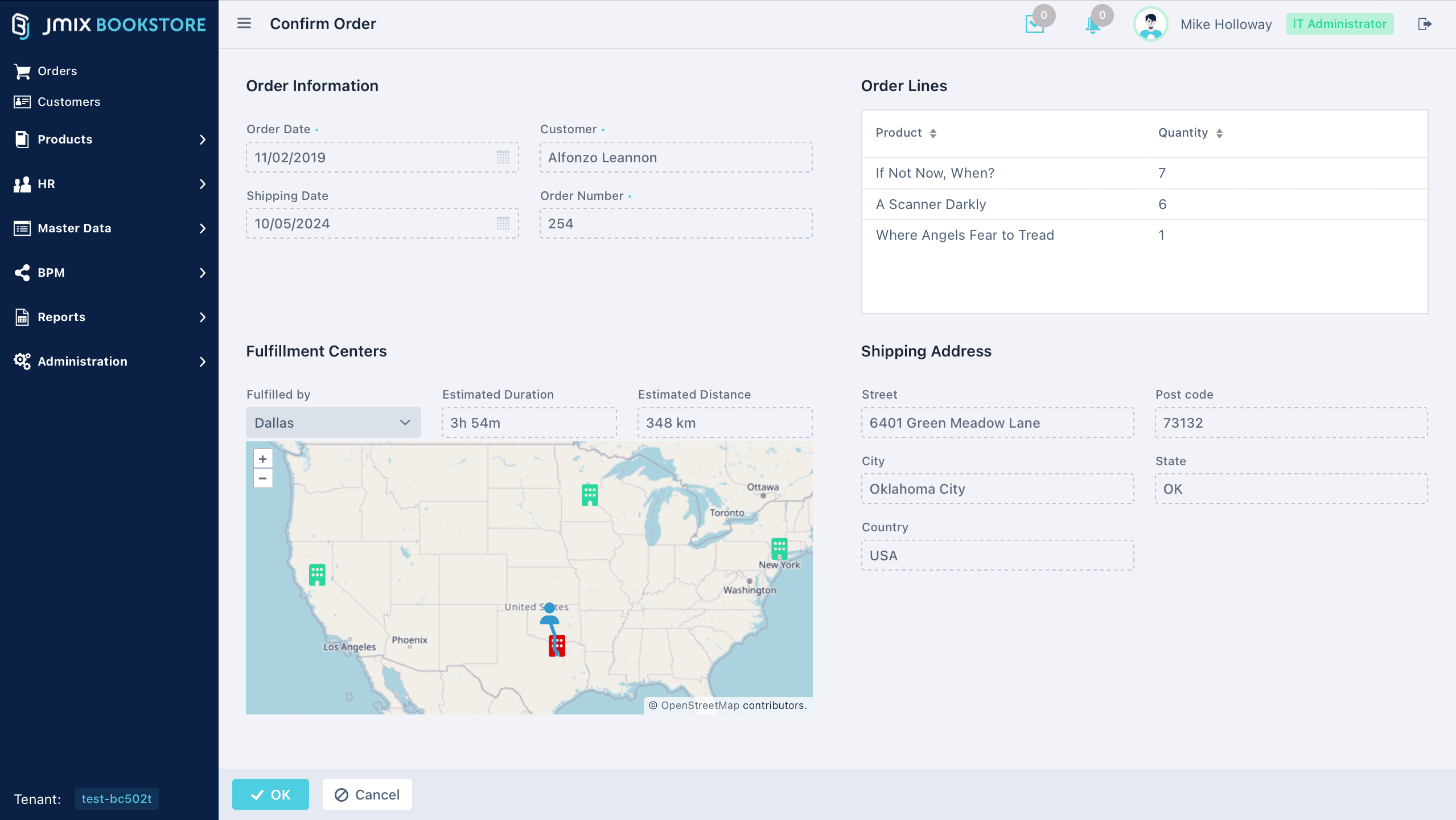Open the tasks inbox icon

point(1034,24)
